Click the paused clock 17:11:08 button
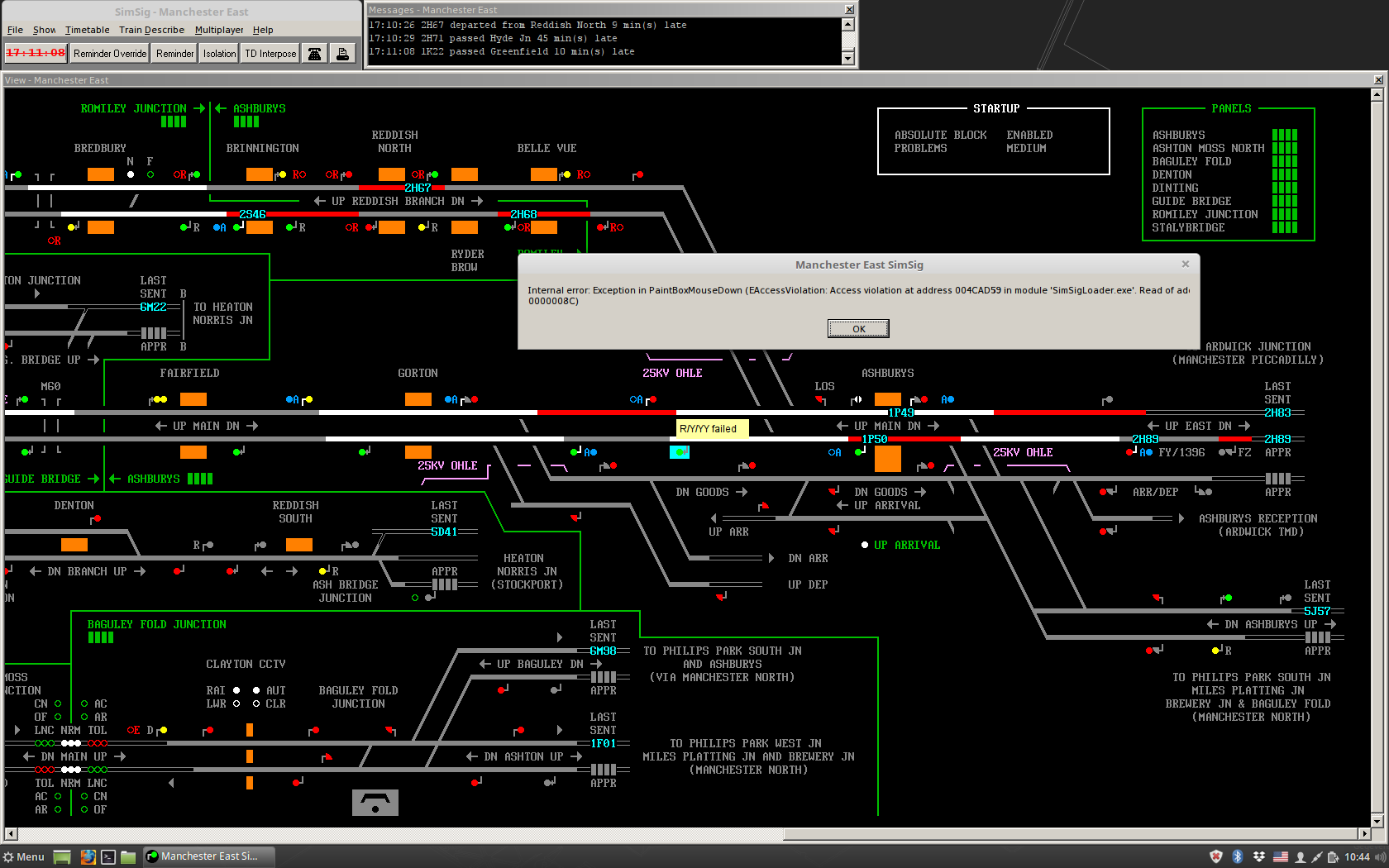This screenshot has width=1389, height=868. tap(36, 53)
